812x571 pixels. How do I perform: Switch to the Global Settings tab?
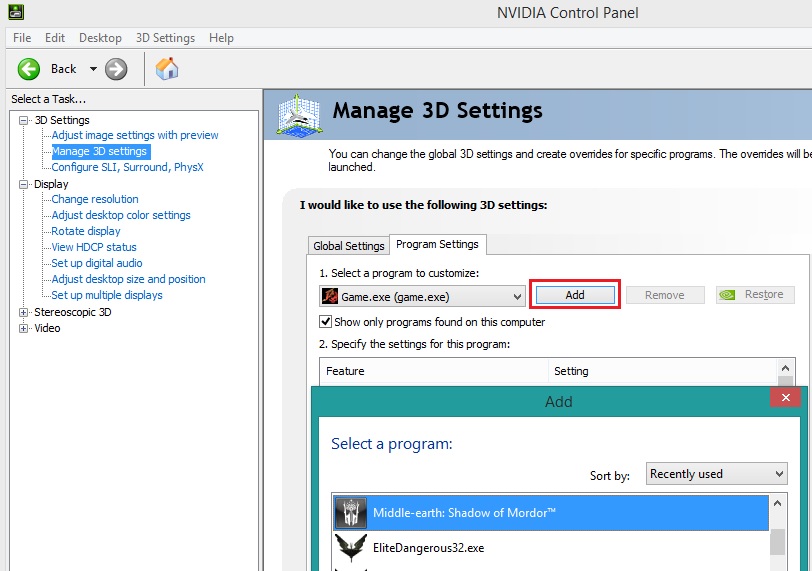pos(349,246)
